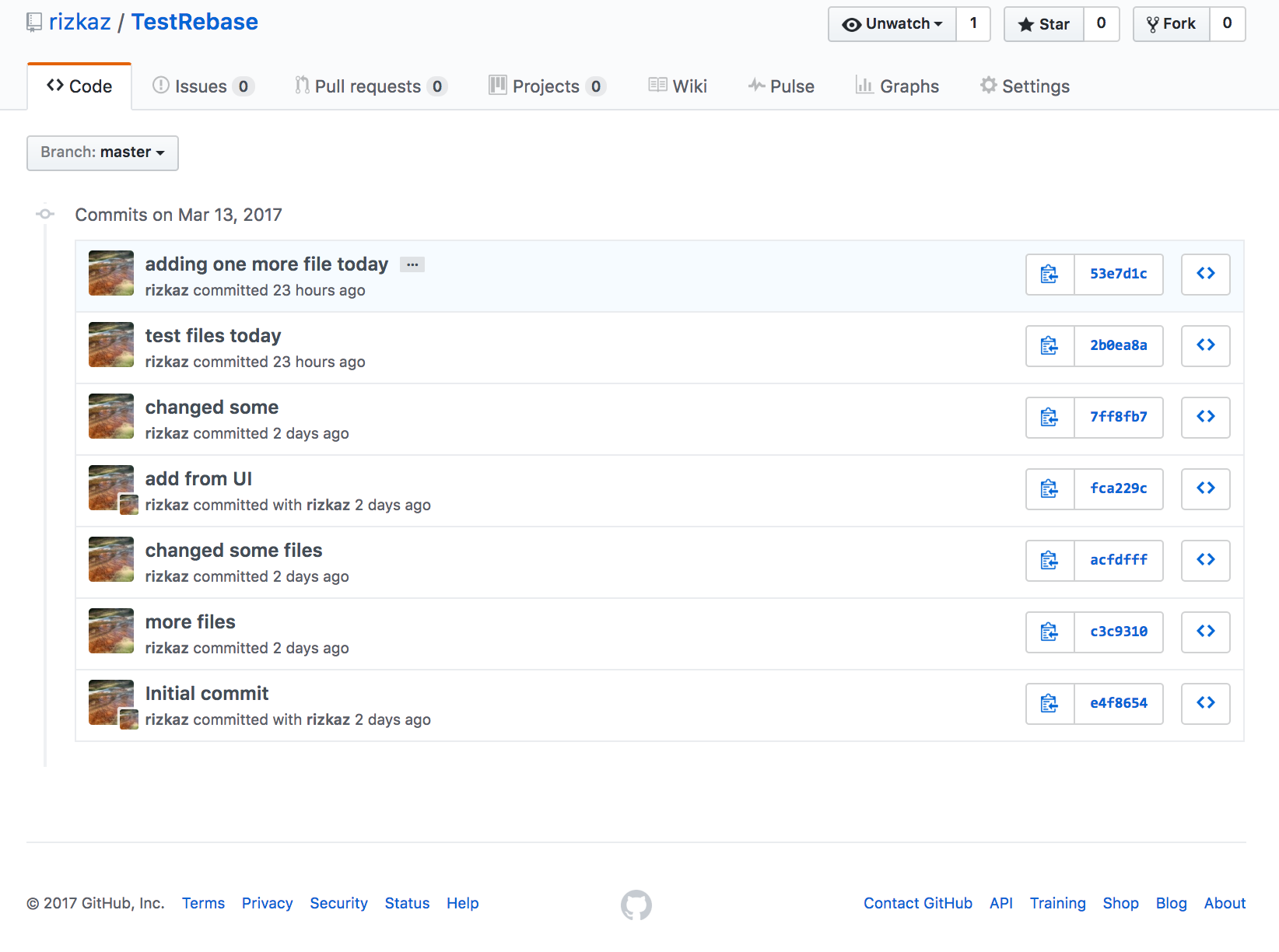Image resolution: width=1279 pixels, height=952 pixels.
Task: Open commit 'test files today'
Action: (x=213, y=336)
